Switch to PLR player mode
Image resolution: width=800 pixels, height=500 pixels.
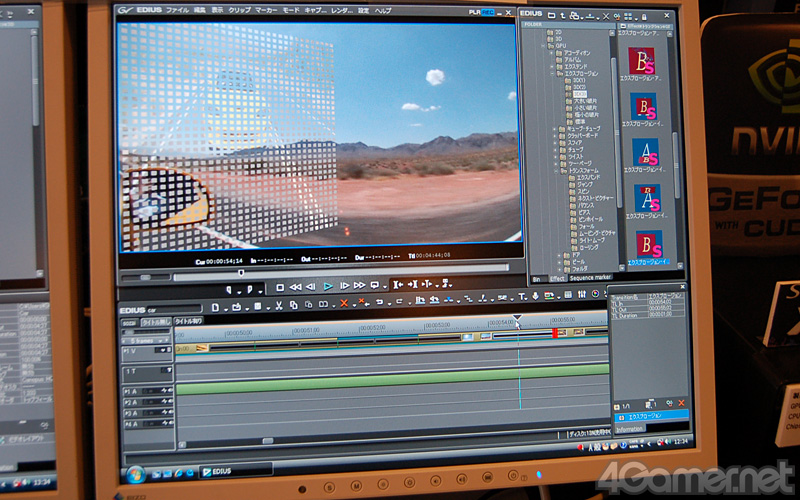point(474,12)
